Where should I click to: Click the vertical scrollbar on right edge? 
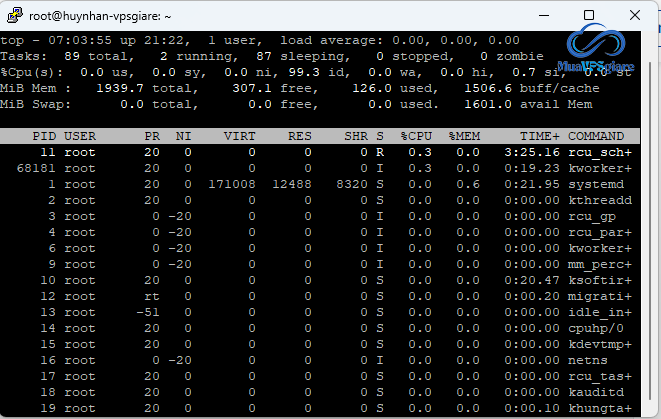[654, 220]
